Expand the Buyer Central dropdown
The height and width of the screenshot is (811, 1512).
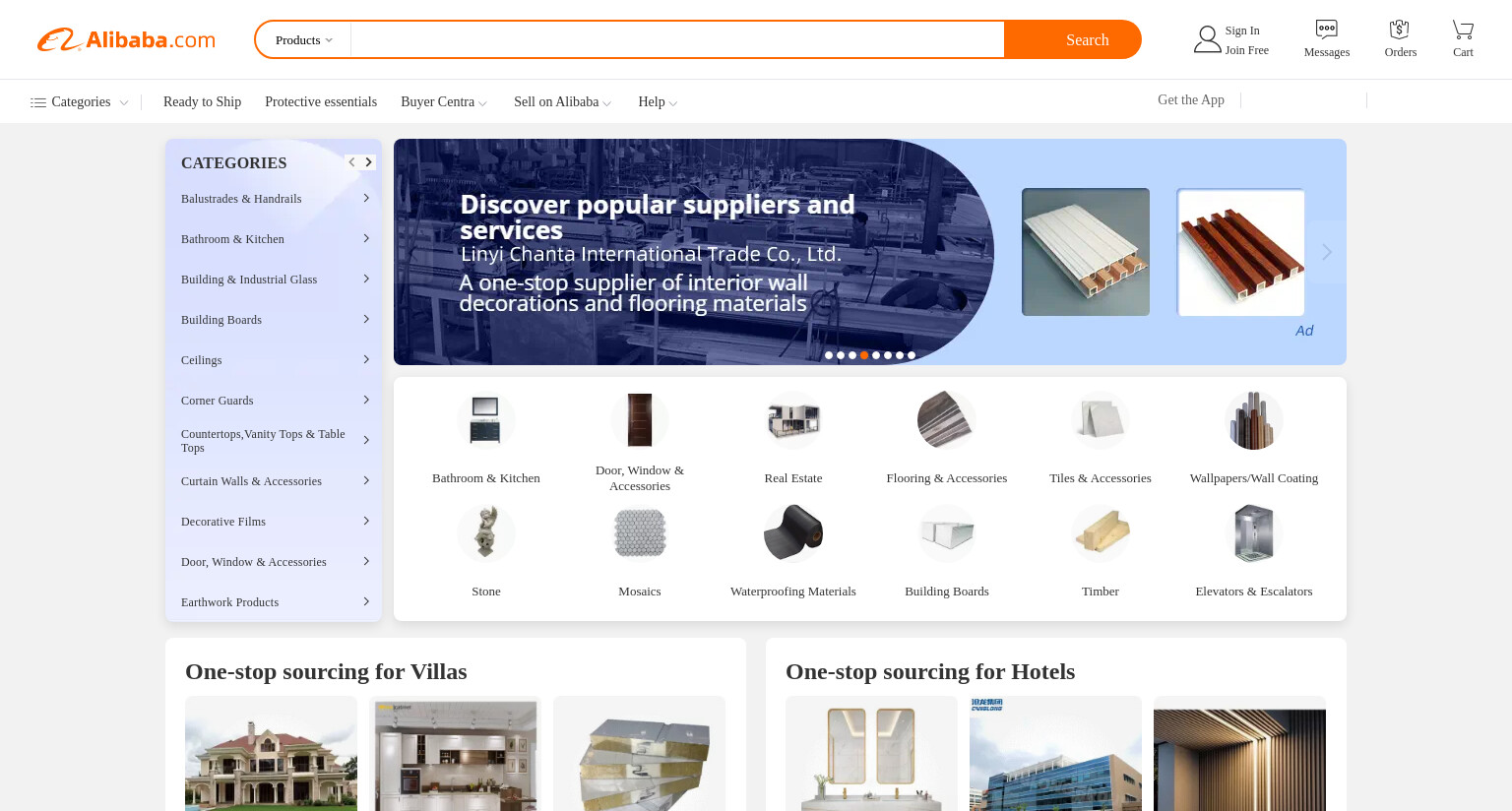pos(444,102)
